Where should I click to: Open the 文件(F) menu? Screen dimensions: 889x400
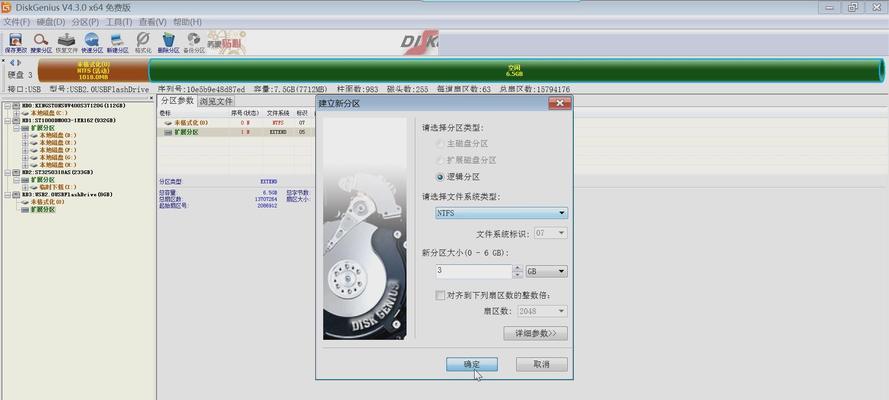tap(16, 22)
